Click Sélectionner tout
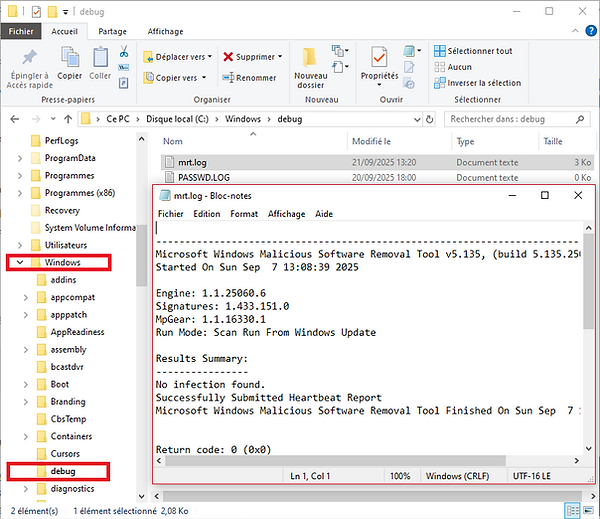The image size is (600, 519). (473, 51)
